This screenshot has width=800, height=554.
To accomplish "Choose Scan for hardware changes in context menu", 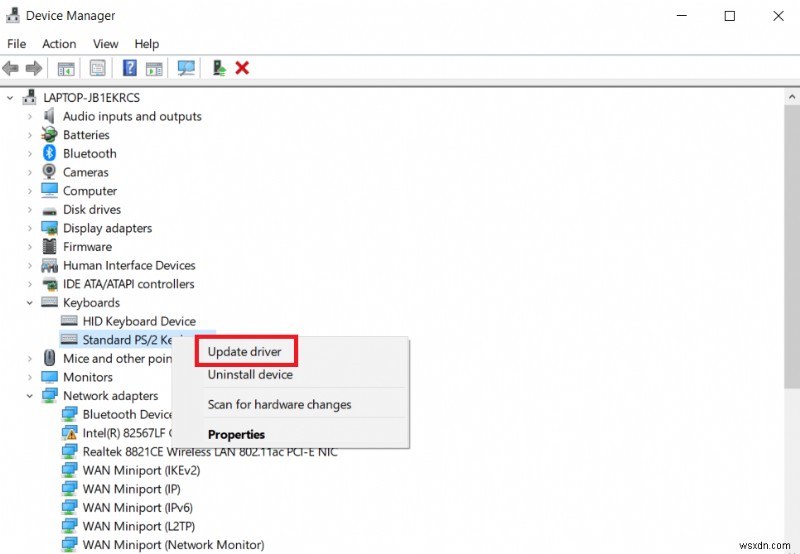I will [x=279, y=405].
